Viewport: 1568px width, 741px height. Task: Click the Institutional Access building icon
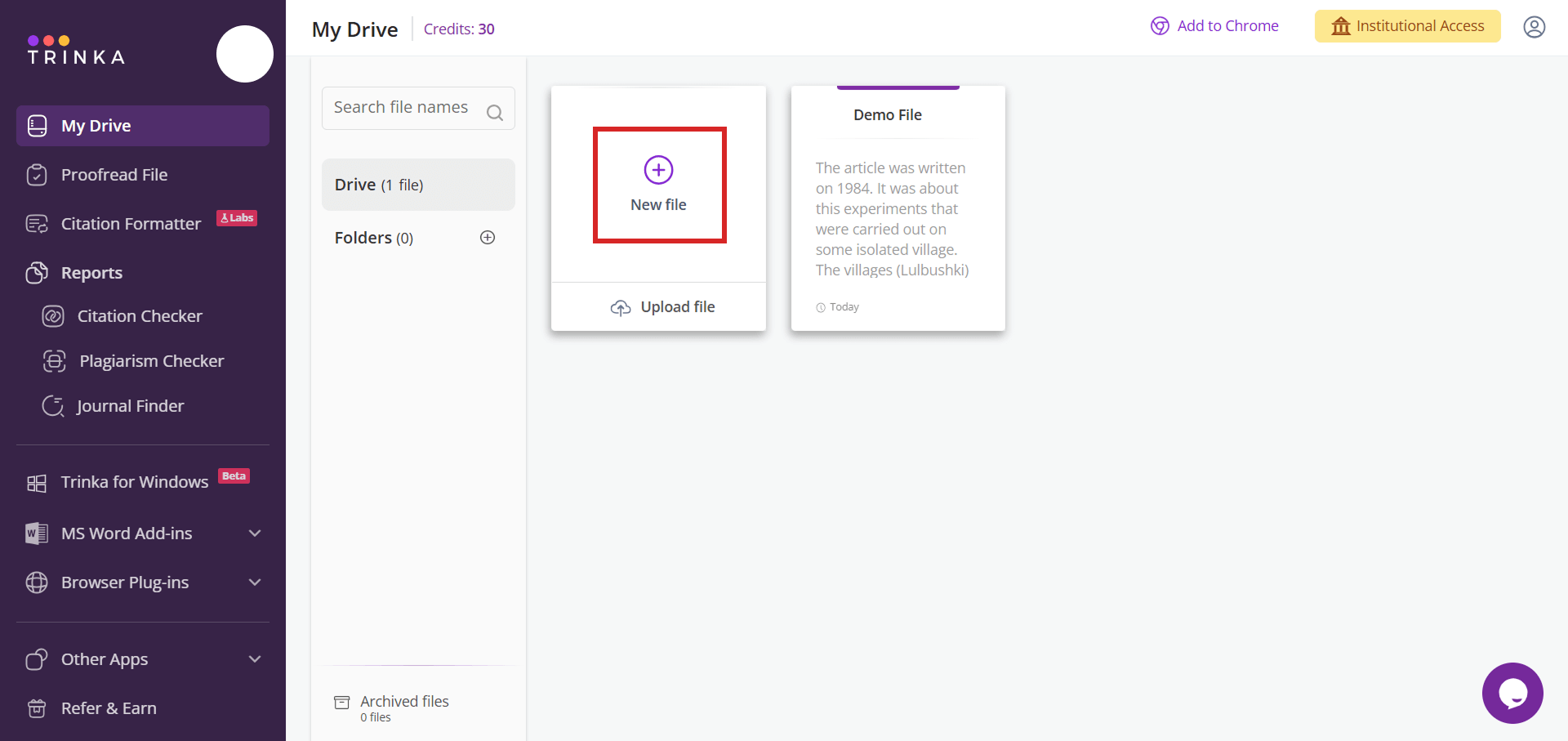(1341, 26)
